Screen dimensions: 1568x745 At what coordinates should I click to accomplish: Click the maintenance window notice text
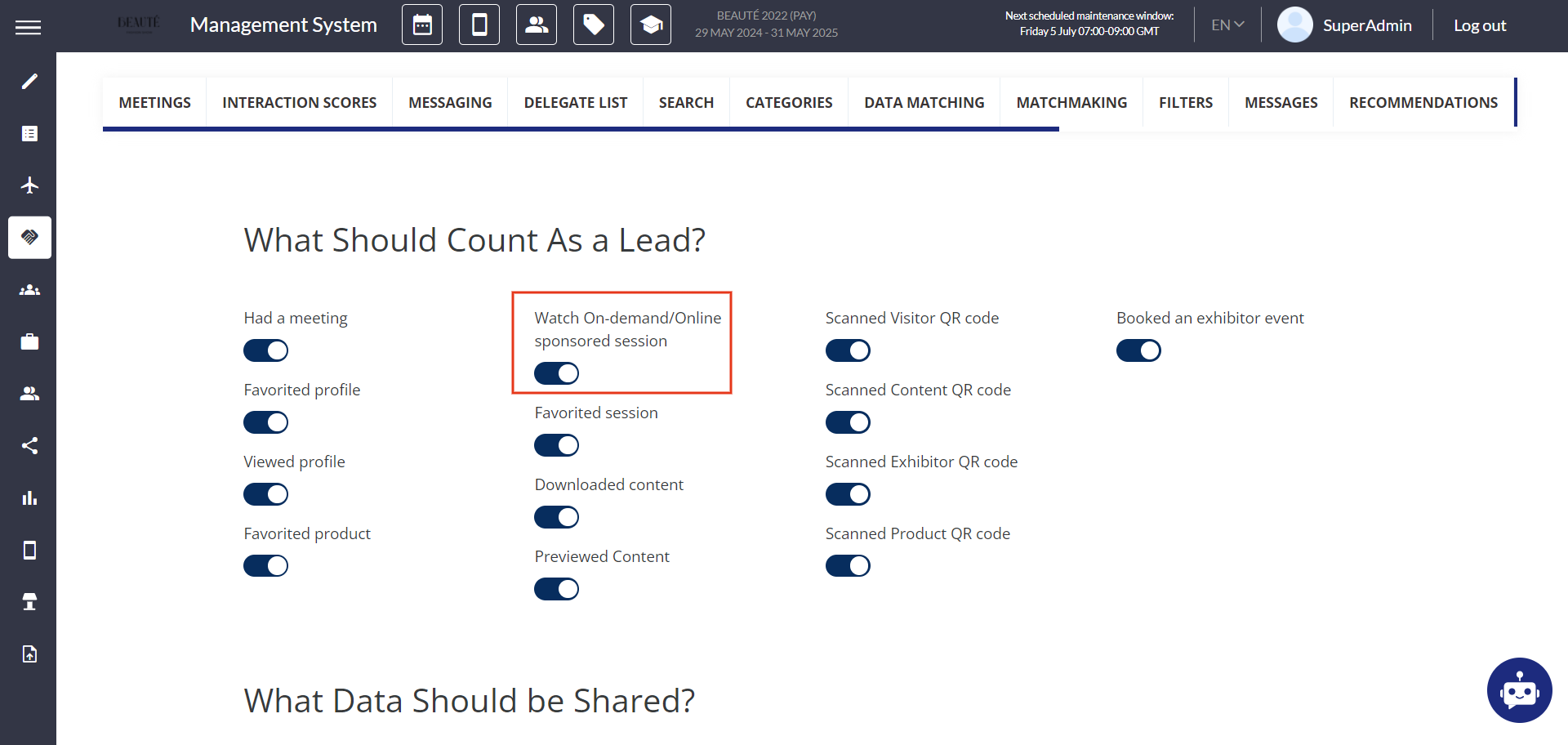point(1089,24)
